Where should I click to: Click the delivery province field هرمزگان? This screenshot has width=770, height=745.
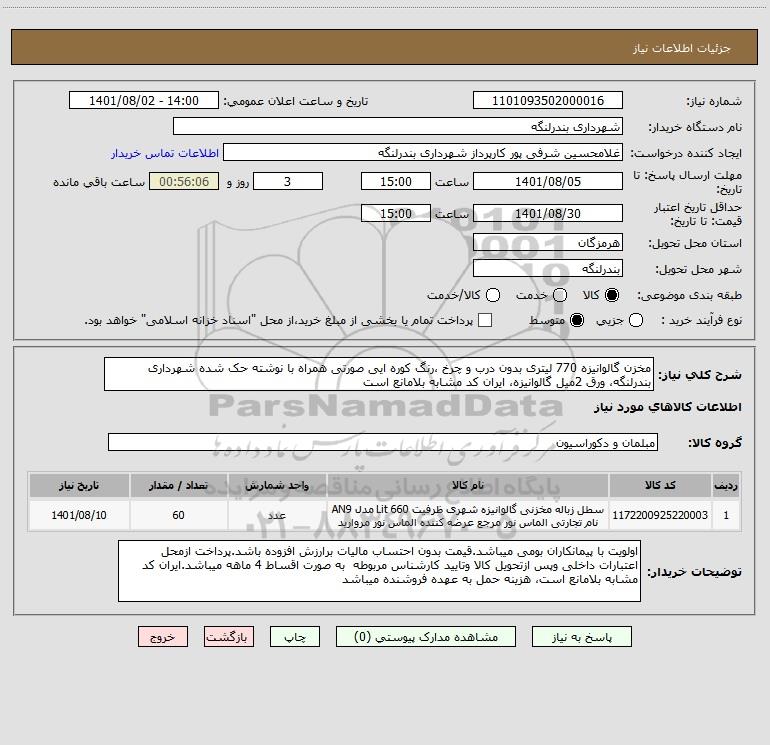point(548,242)
